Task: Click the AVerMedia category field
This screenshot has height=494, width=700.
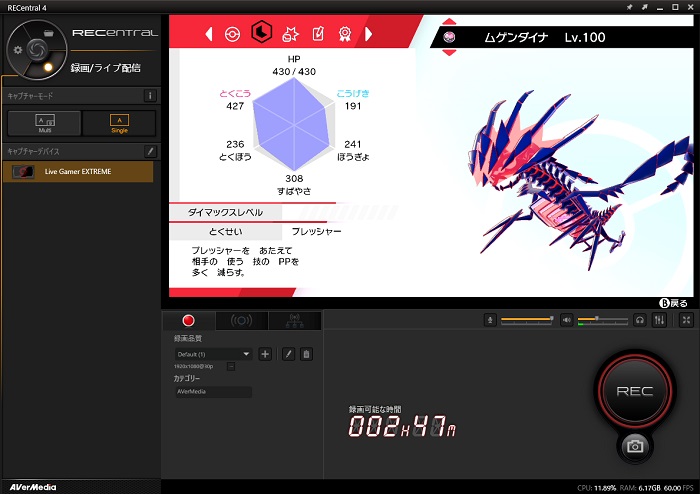Action: coord(213,392)
